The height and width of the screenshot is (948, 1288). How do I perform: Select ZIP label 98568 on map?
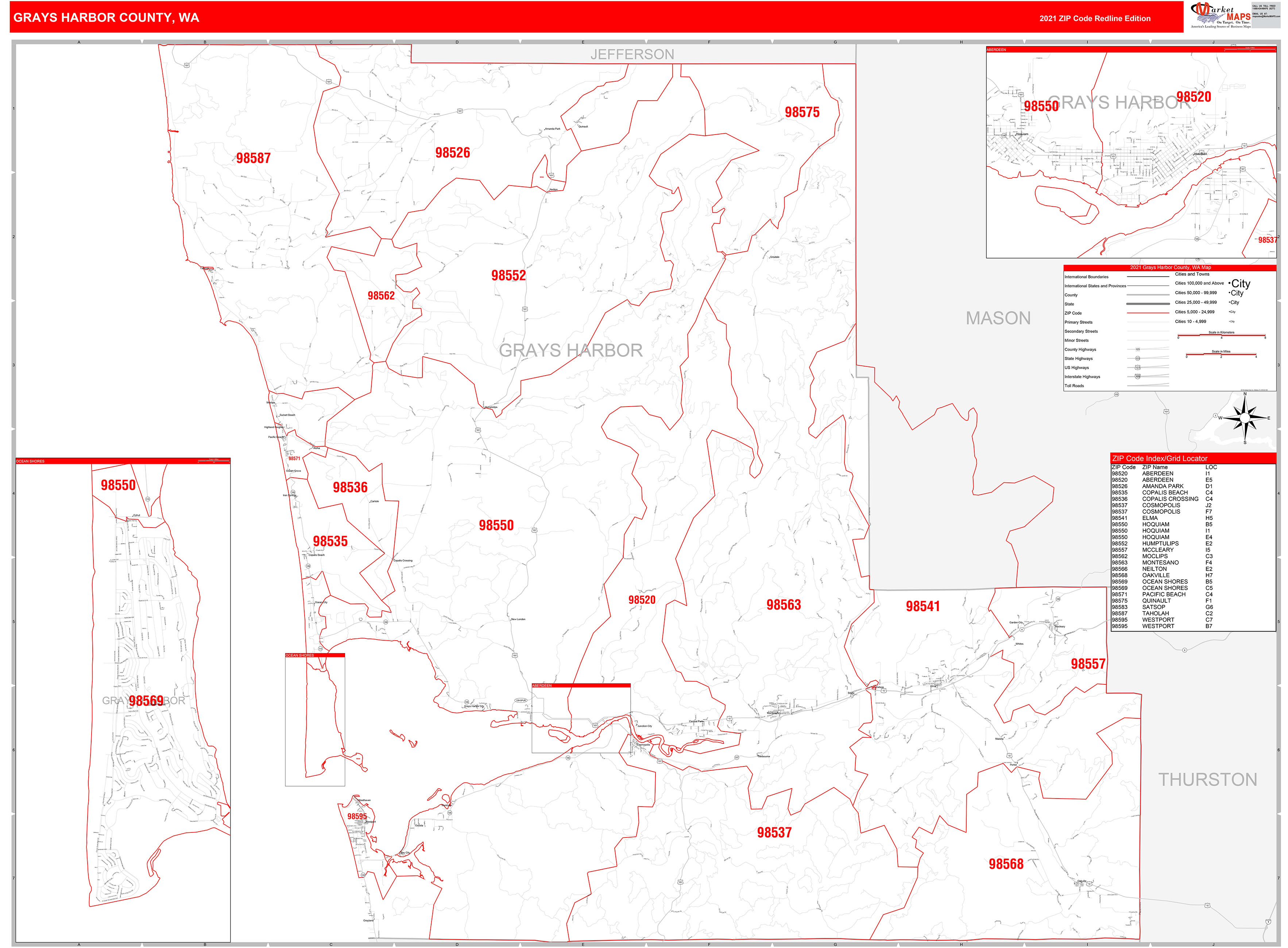[x=1006, y=864]
